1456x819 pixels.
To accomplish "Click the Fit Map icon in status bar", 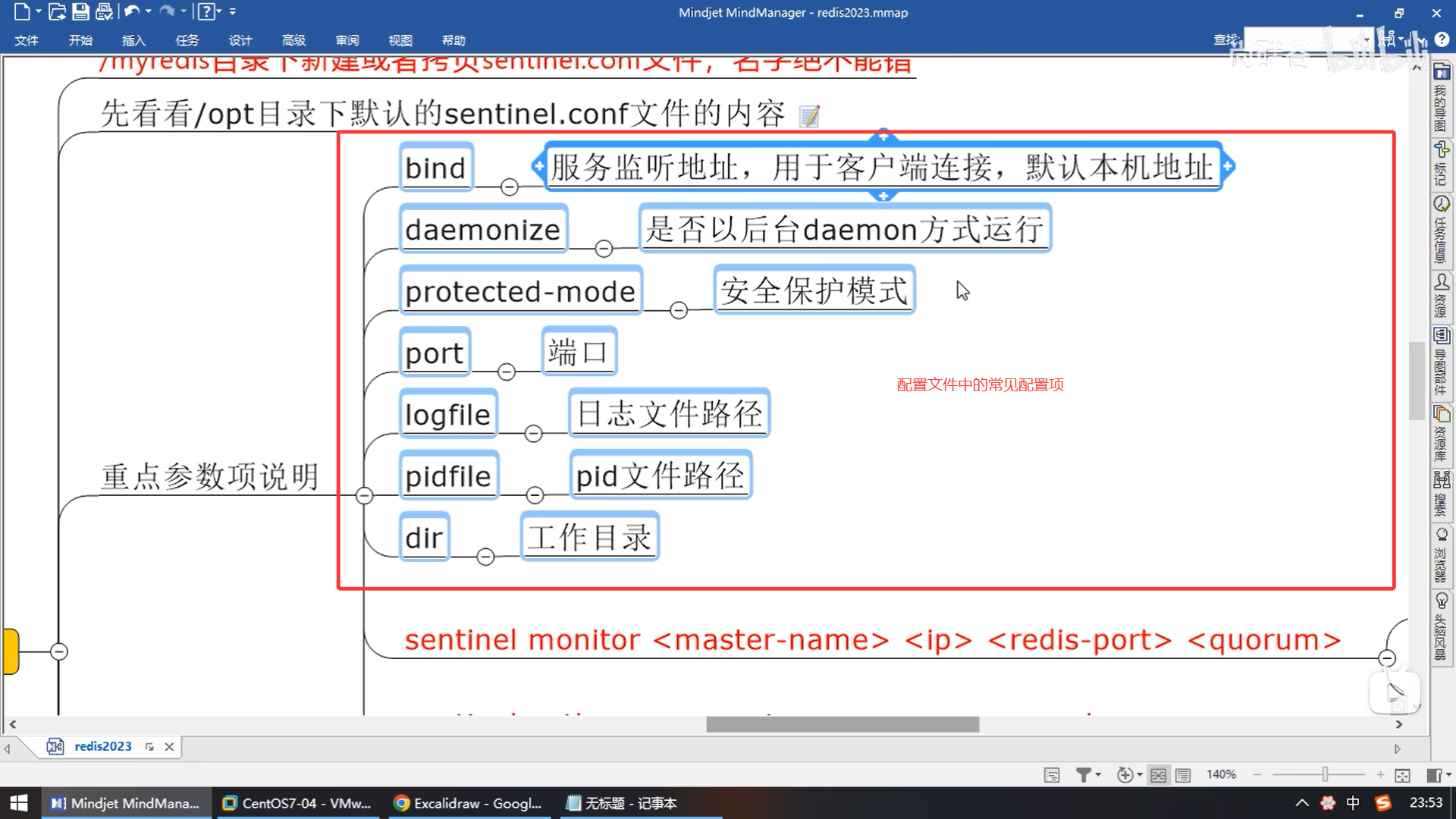I will [x=1402, y=775].
